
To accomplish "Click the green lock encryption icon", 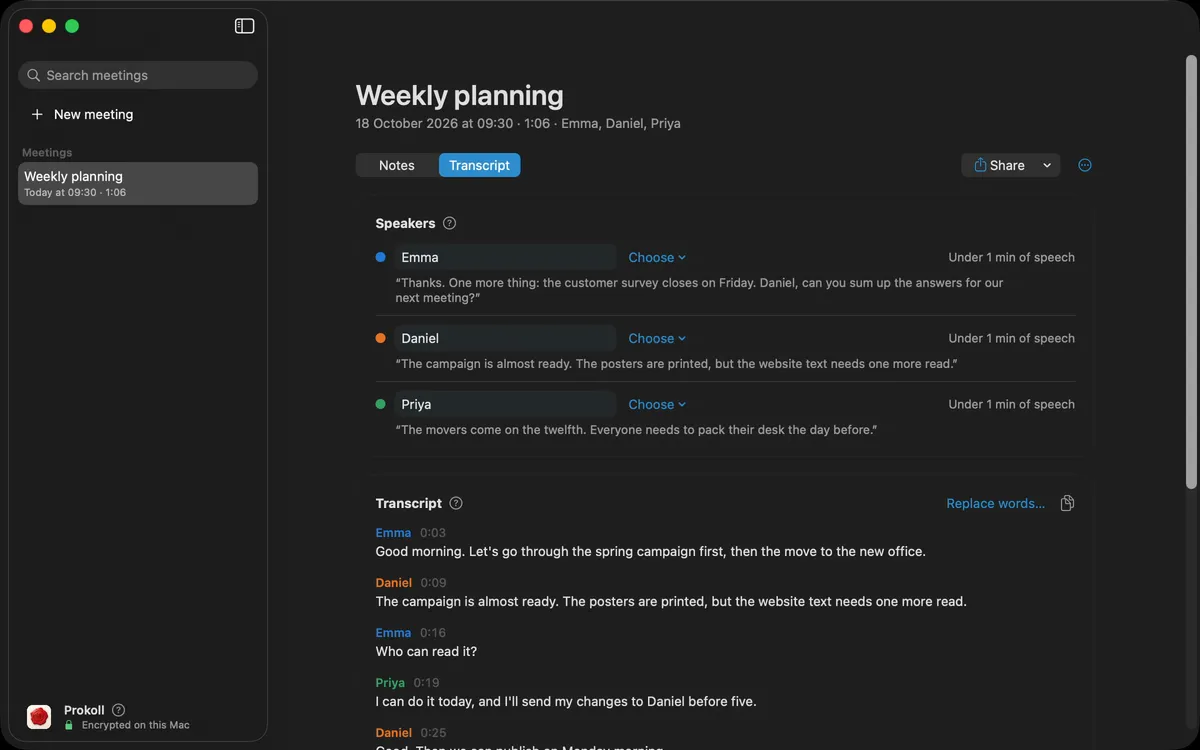I will [69, 725].
